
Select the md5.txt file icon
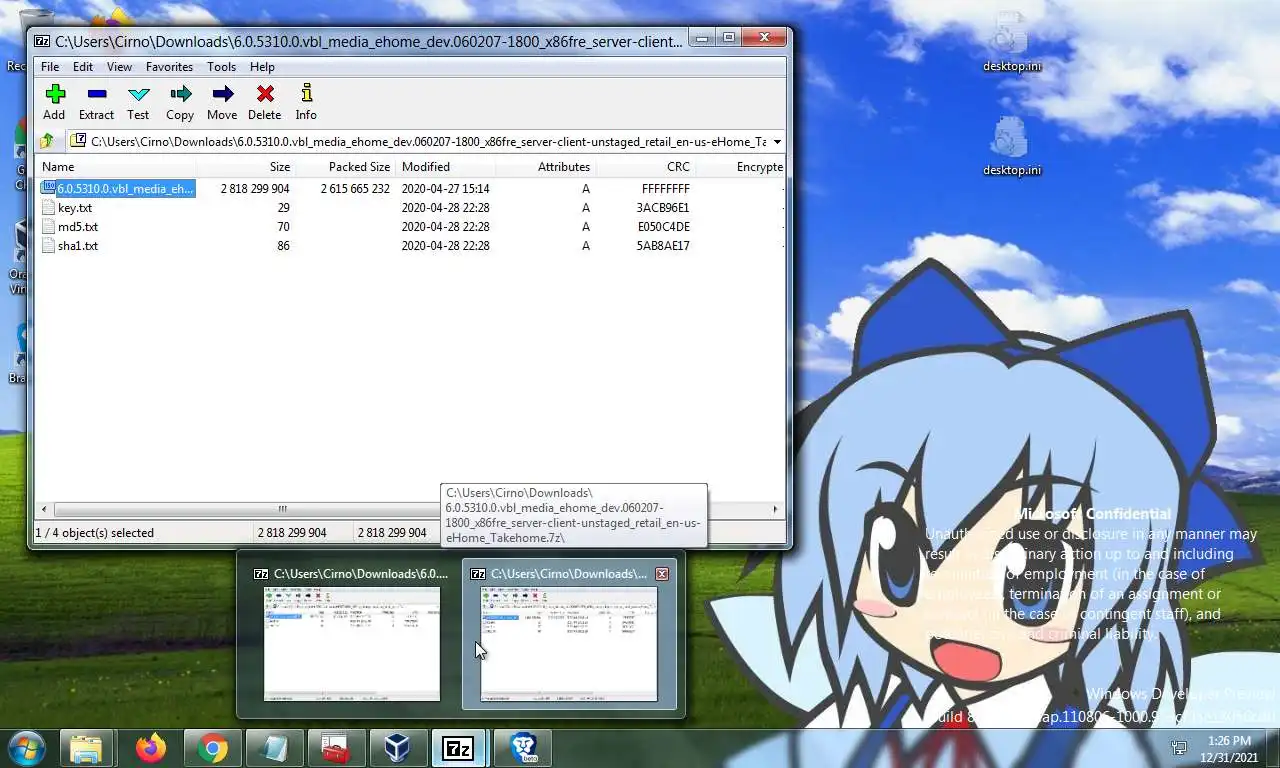point(49,226)
